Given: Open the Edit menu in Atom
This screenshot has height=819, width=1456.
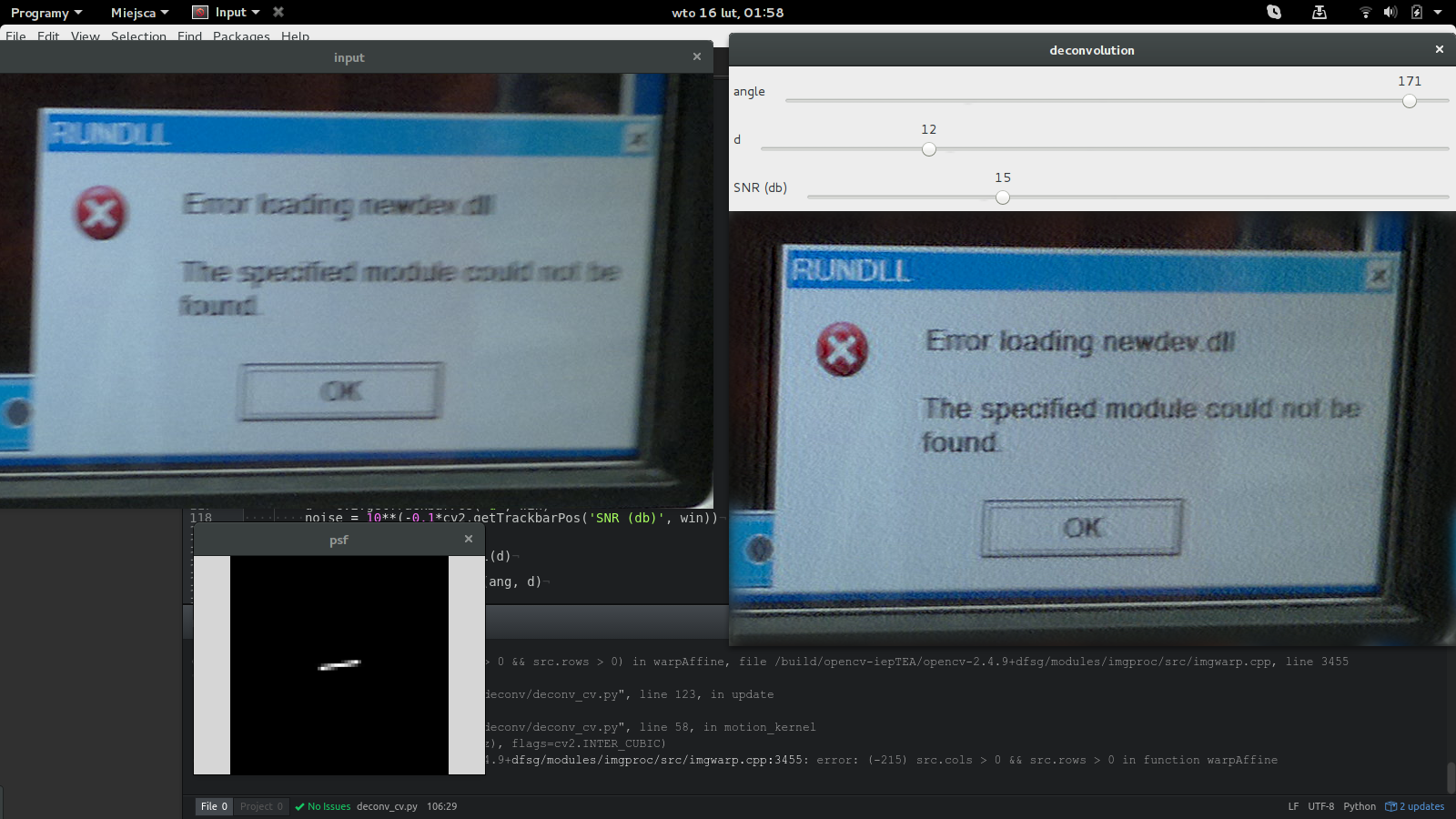Looking at the screenshot, I should [x=48, y=36].
